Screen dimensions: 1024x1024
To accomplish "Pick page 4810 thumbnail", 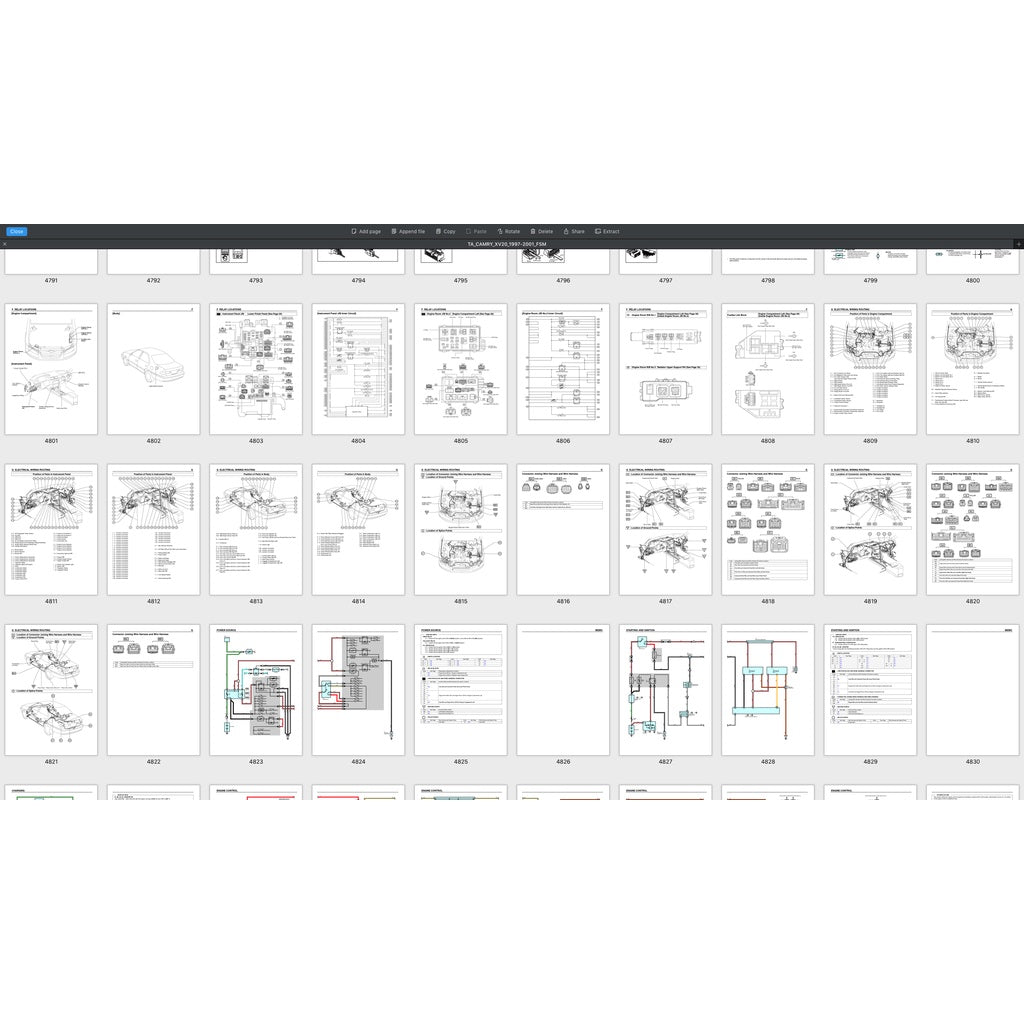I will pos(972,369).
